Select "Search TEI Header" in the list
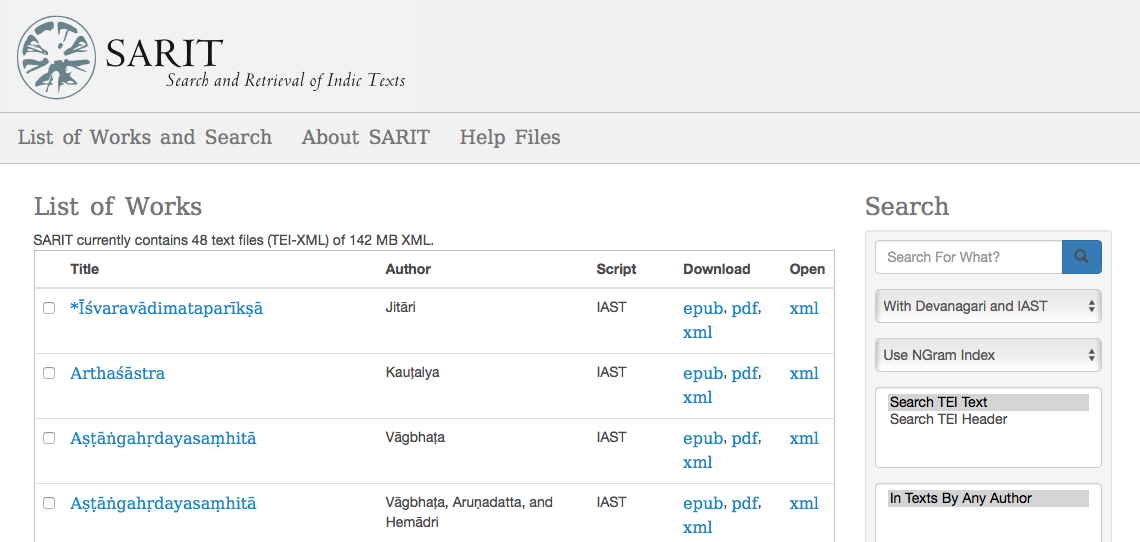The height and width of the screenshot is (542, 1140). click(948, 419)
